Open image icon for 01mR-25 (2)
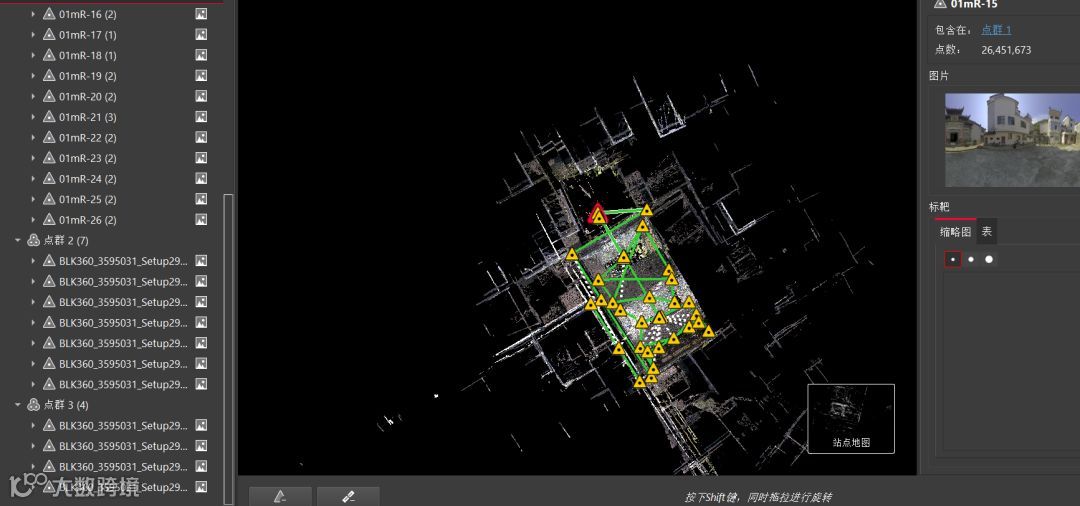The image size is (1080, 506). (x=201, y=199)
